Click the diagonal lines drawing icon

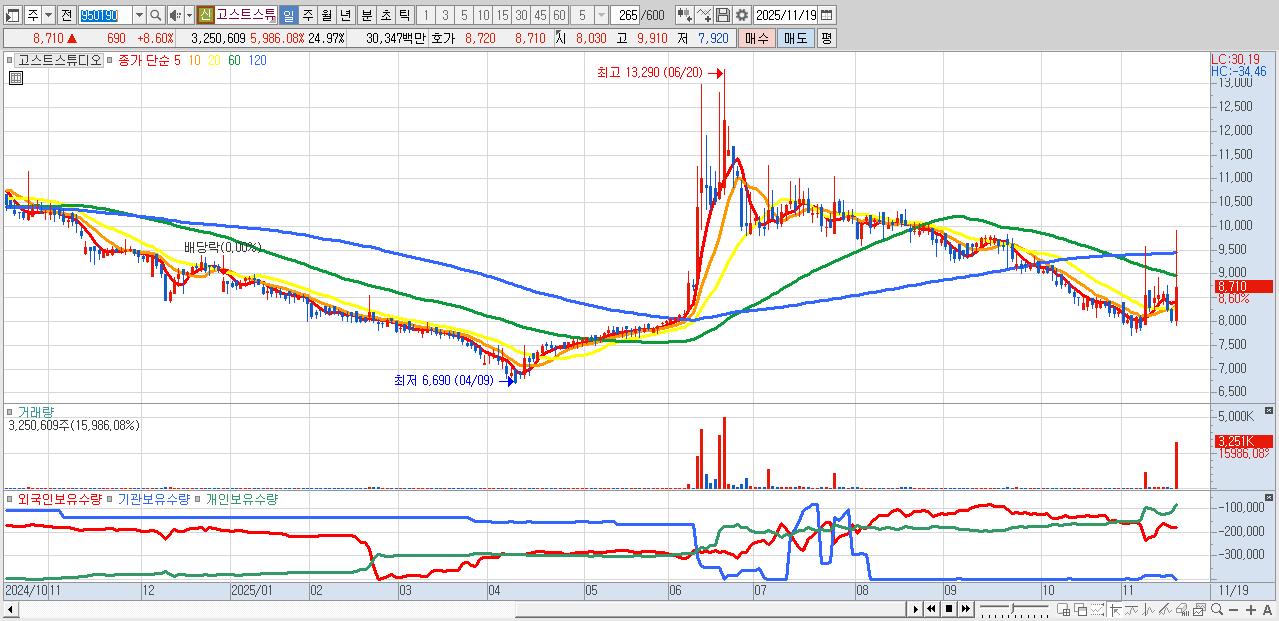(x=1165, y=610)
